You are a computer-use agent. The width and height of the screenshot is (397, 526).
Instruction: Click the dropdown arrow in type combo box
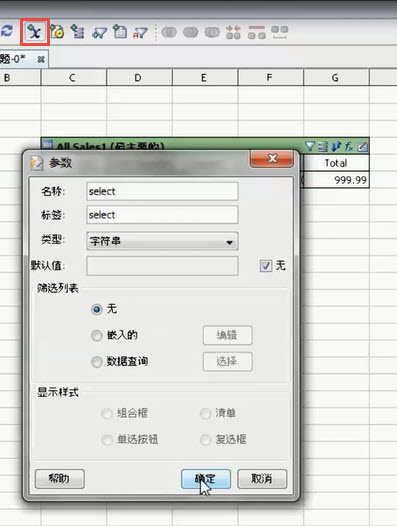[230, 242]
